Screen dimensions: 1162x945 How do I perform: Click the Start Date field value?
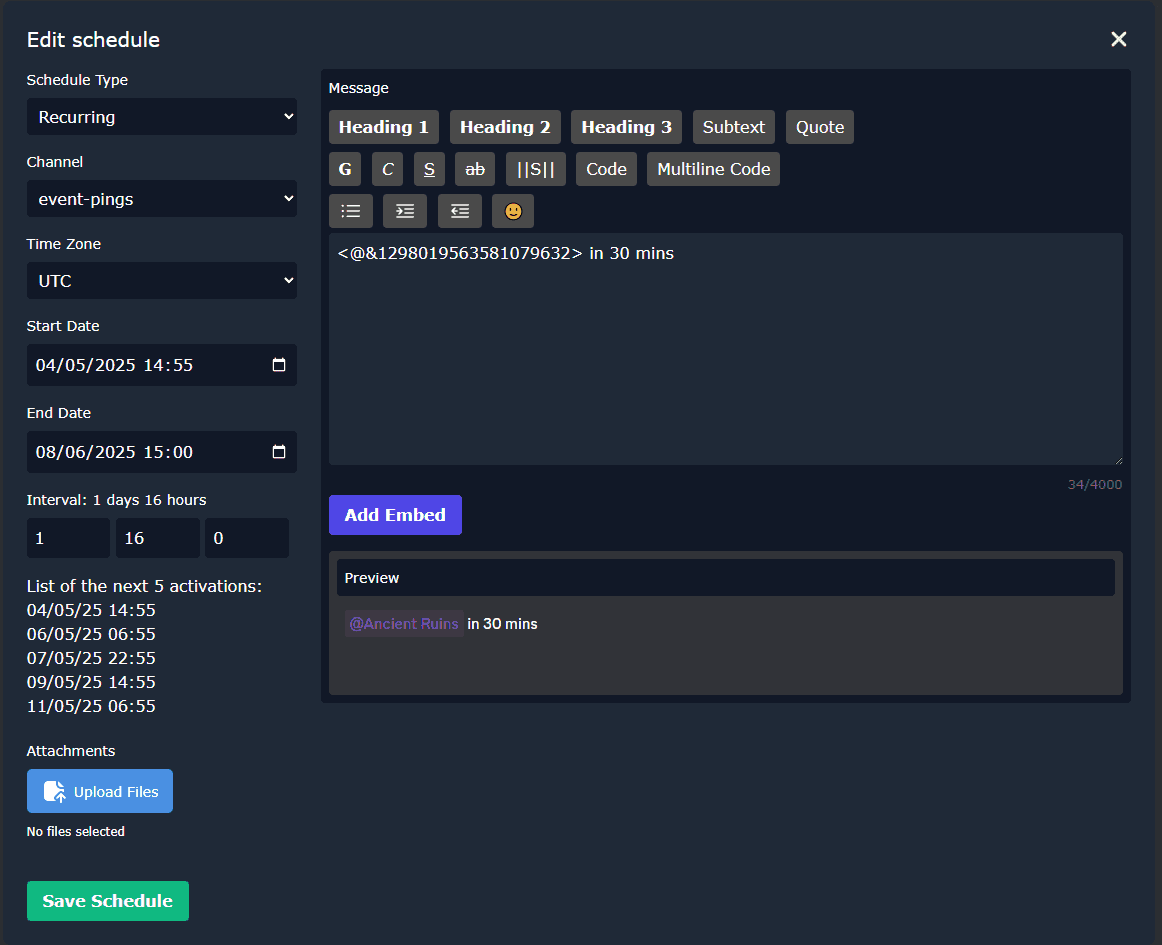(114, 365)
